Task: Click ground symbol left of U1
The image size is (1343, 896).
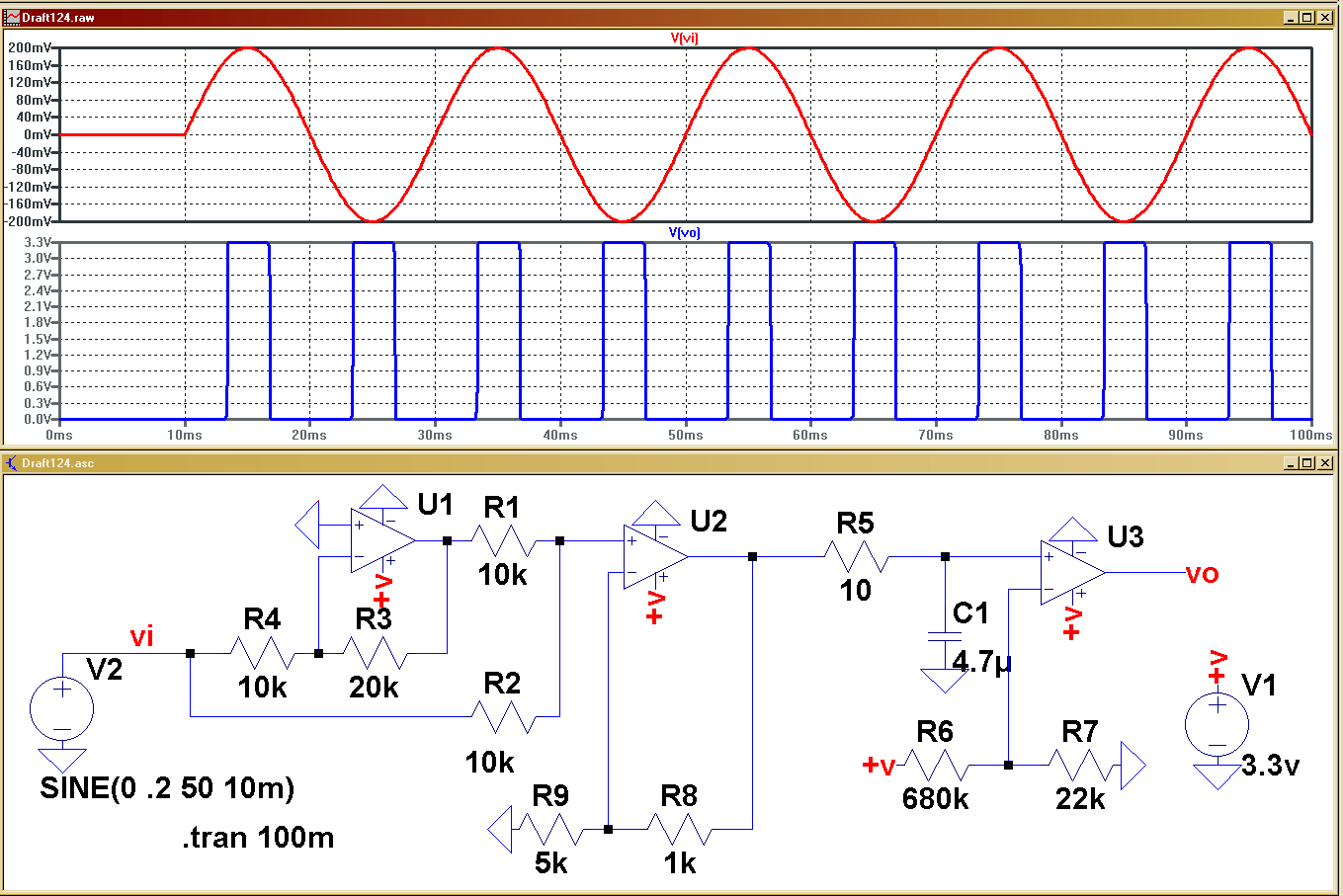Action: tap(307, 525)
